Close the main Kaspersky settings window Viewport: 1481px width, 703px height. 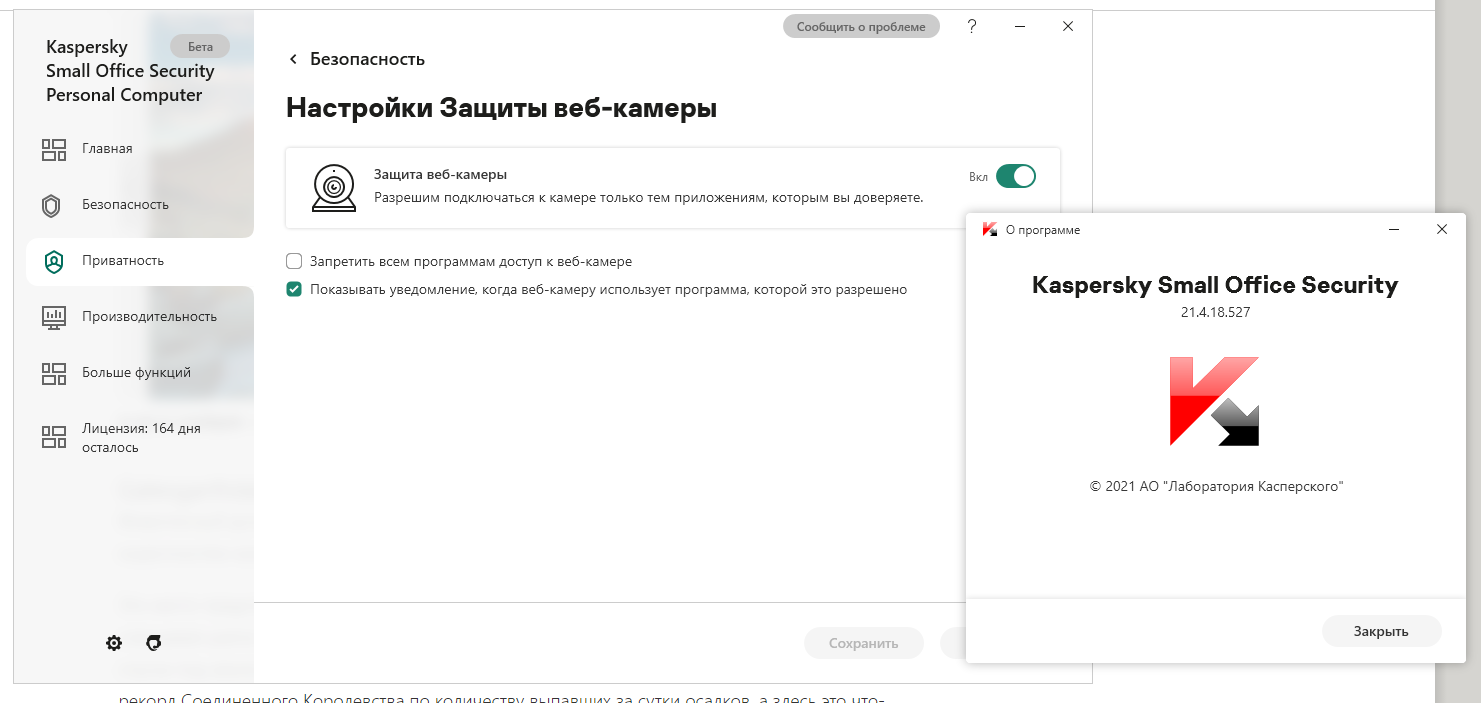1068,27
